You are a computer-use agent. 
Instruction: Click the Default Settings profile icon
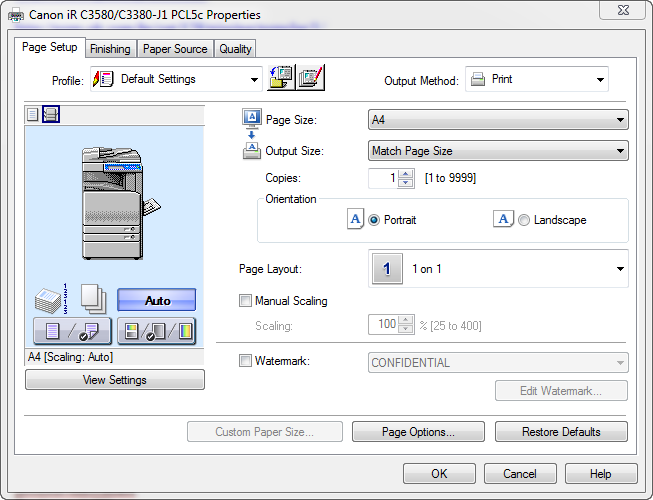coord(103,79)
